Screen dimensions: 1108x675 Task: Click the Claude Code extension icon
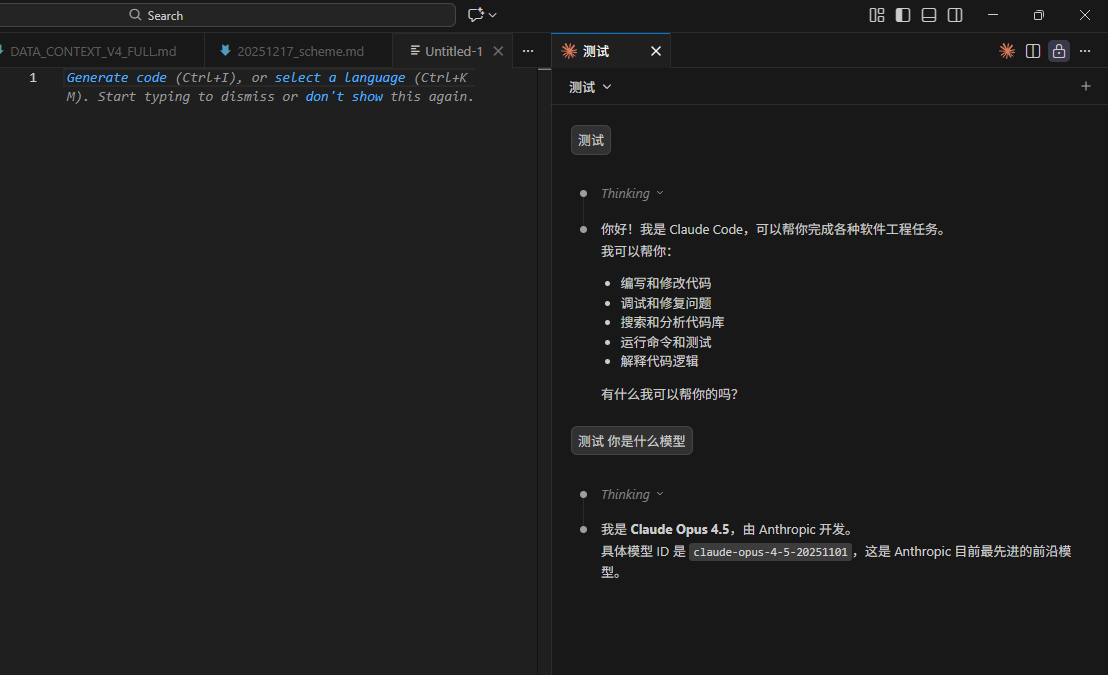[x=1006, y=50]
